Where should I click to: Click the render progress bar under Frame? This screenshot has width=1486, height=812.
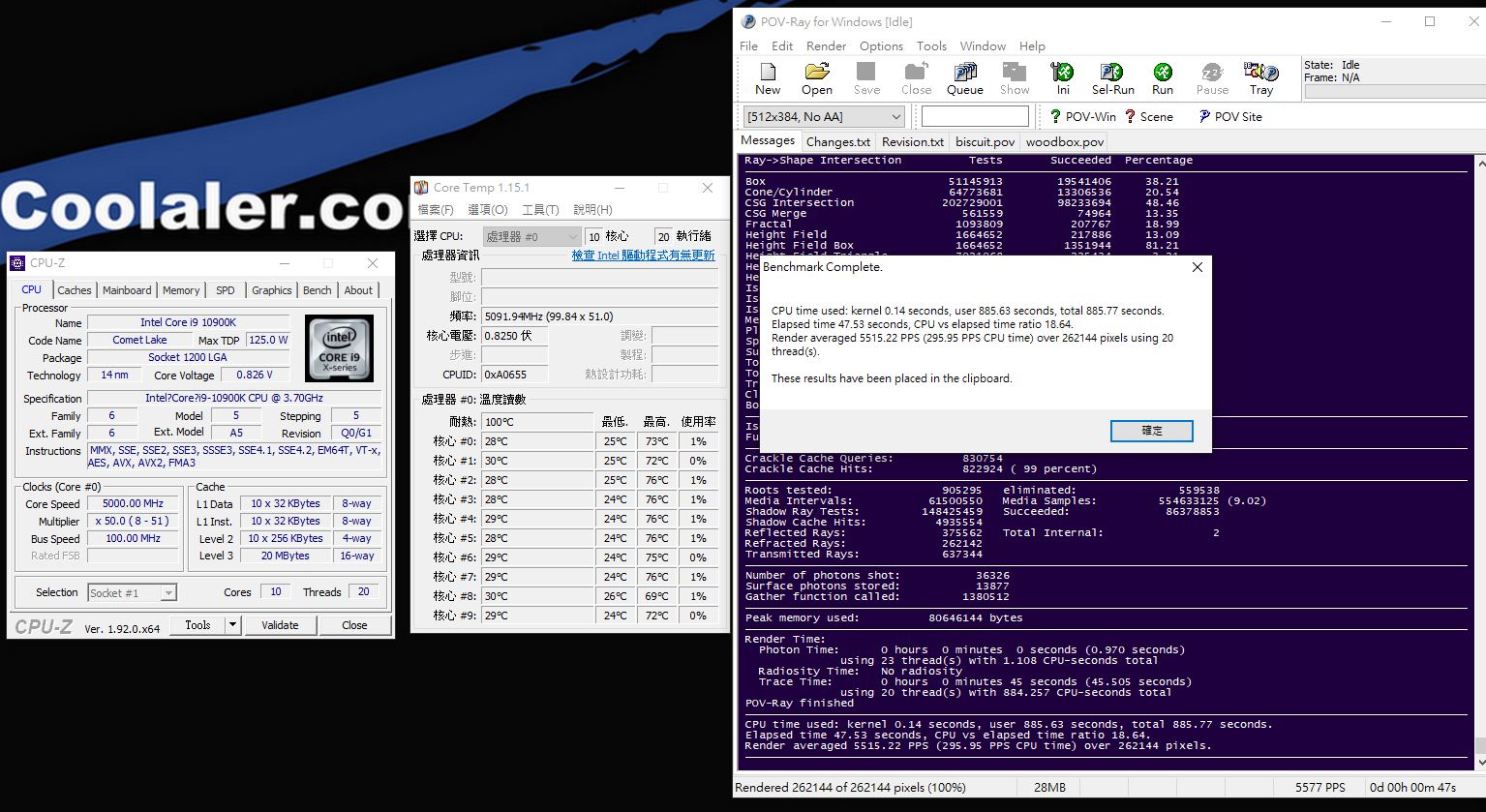pyautogui.click(x=1395, y=92)
